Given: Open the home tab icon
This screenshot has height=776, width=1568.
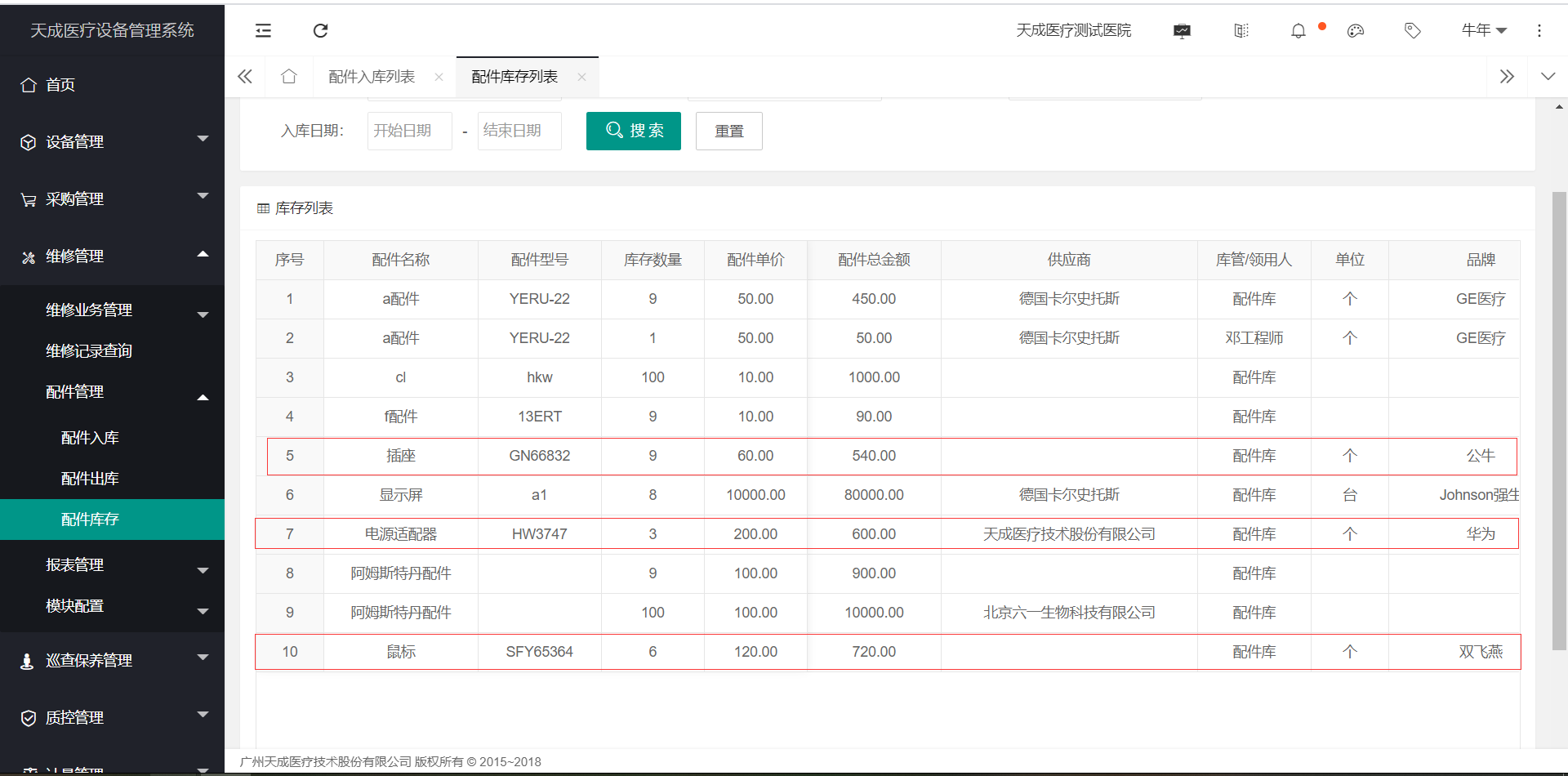Looking at the screenshot, I should coord(288,76).
